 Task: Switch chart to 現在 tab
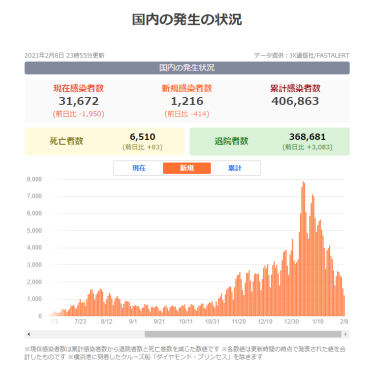click(x=139, y=168)
